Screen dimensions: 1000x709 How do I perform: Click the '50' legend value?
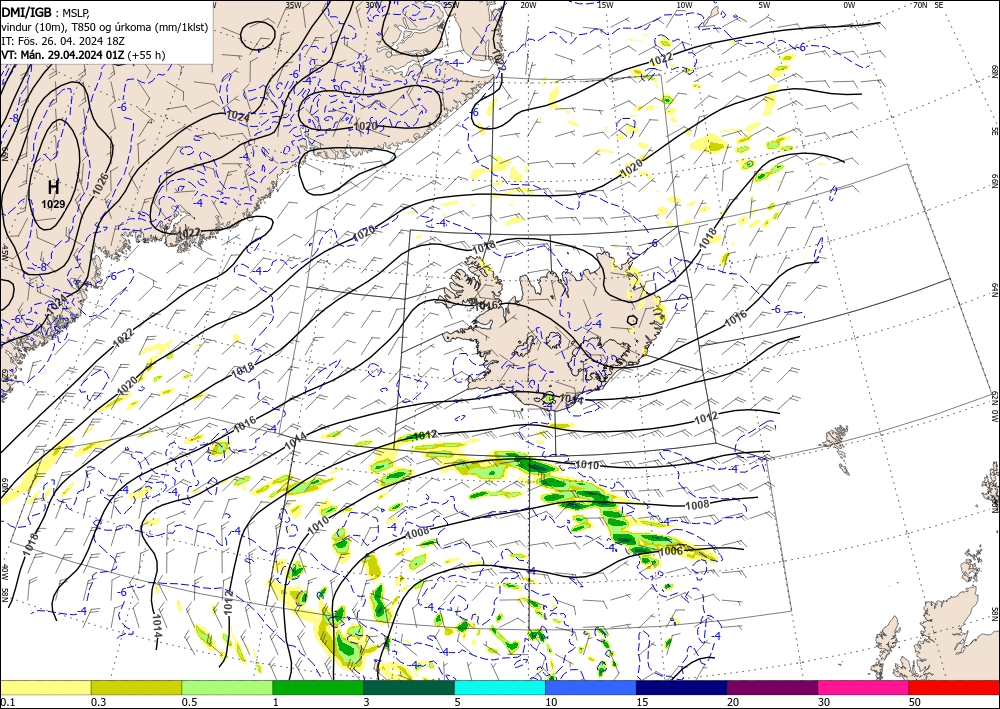[915, 702]
